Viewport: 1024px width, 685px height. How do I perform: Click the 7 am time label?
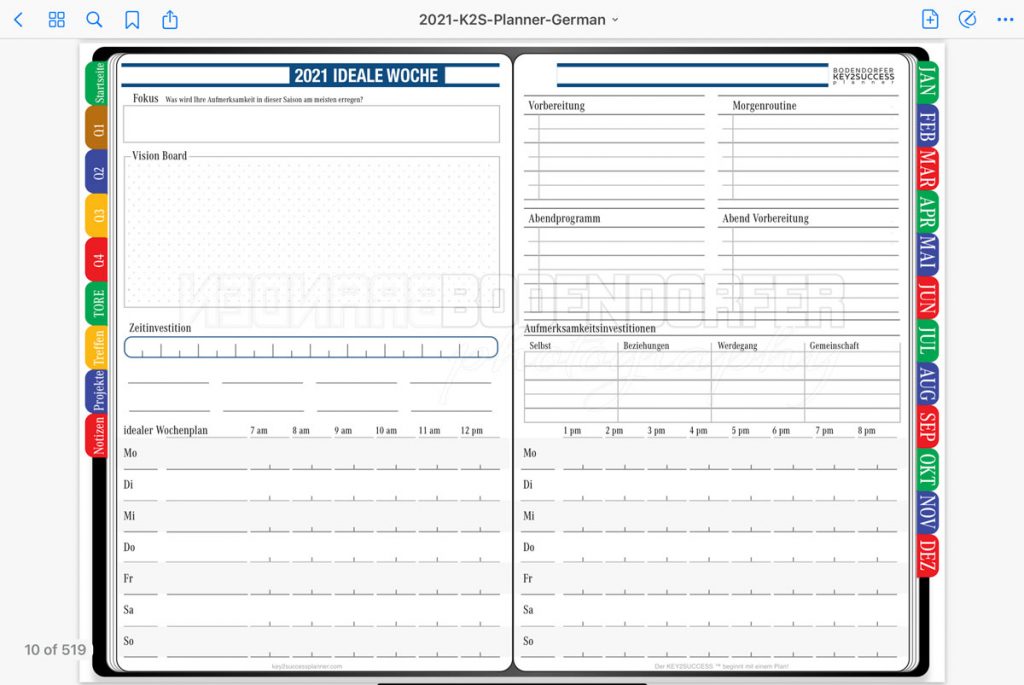pos(259,431)
